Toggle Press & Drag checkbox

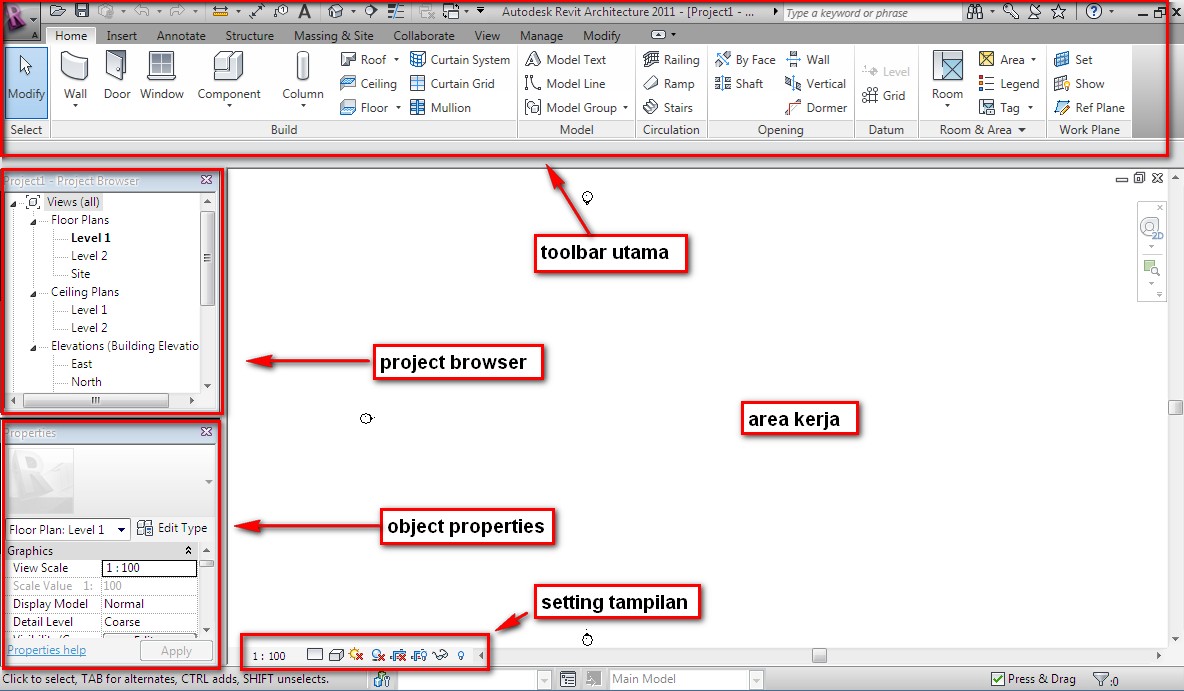(x=997, y=679)
